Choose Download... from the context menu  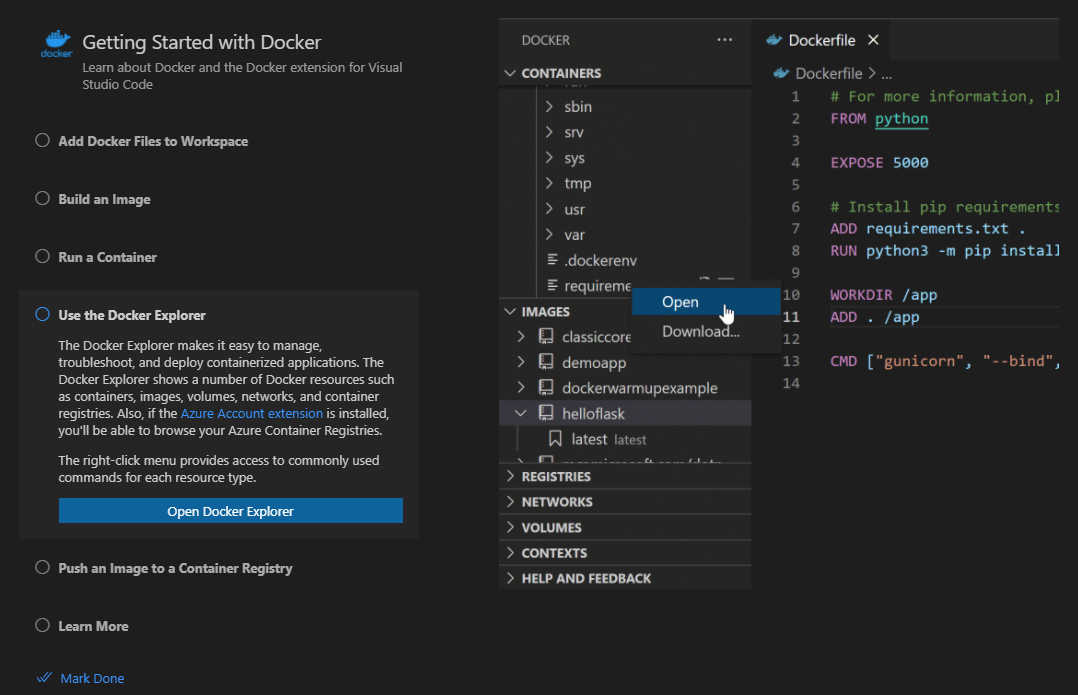(706, 331)
